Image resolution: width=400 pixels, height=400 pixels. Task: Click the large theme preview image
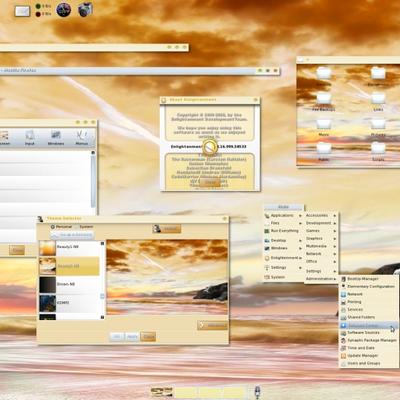[167, 277]
